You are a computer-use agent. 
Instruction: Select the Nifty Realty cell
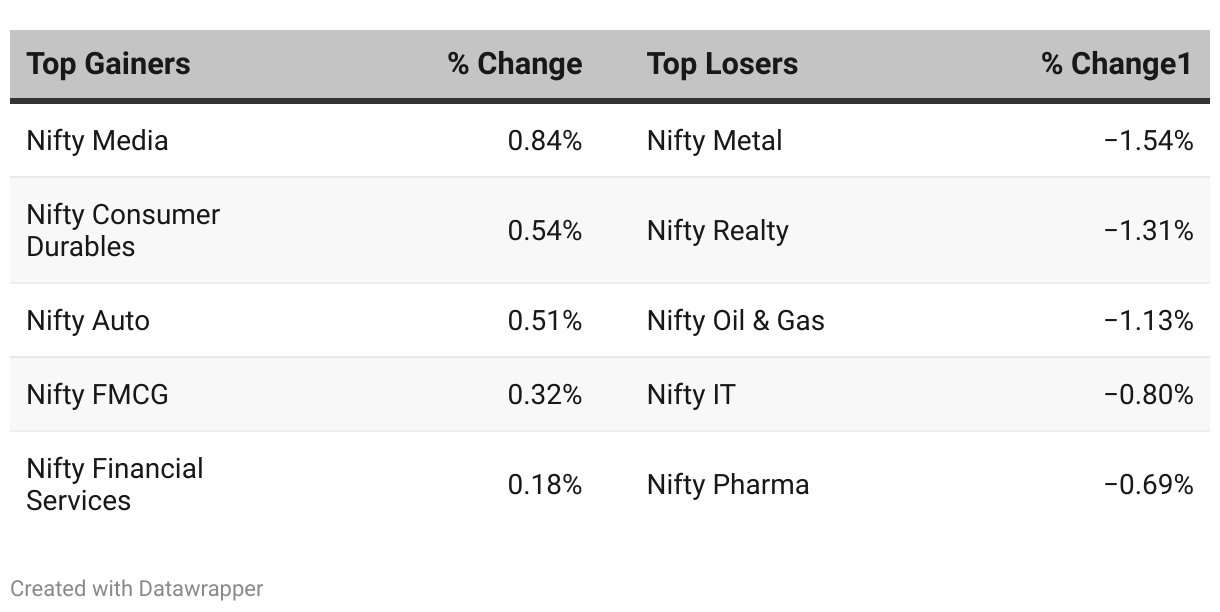pos(717,230)
